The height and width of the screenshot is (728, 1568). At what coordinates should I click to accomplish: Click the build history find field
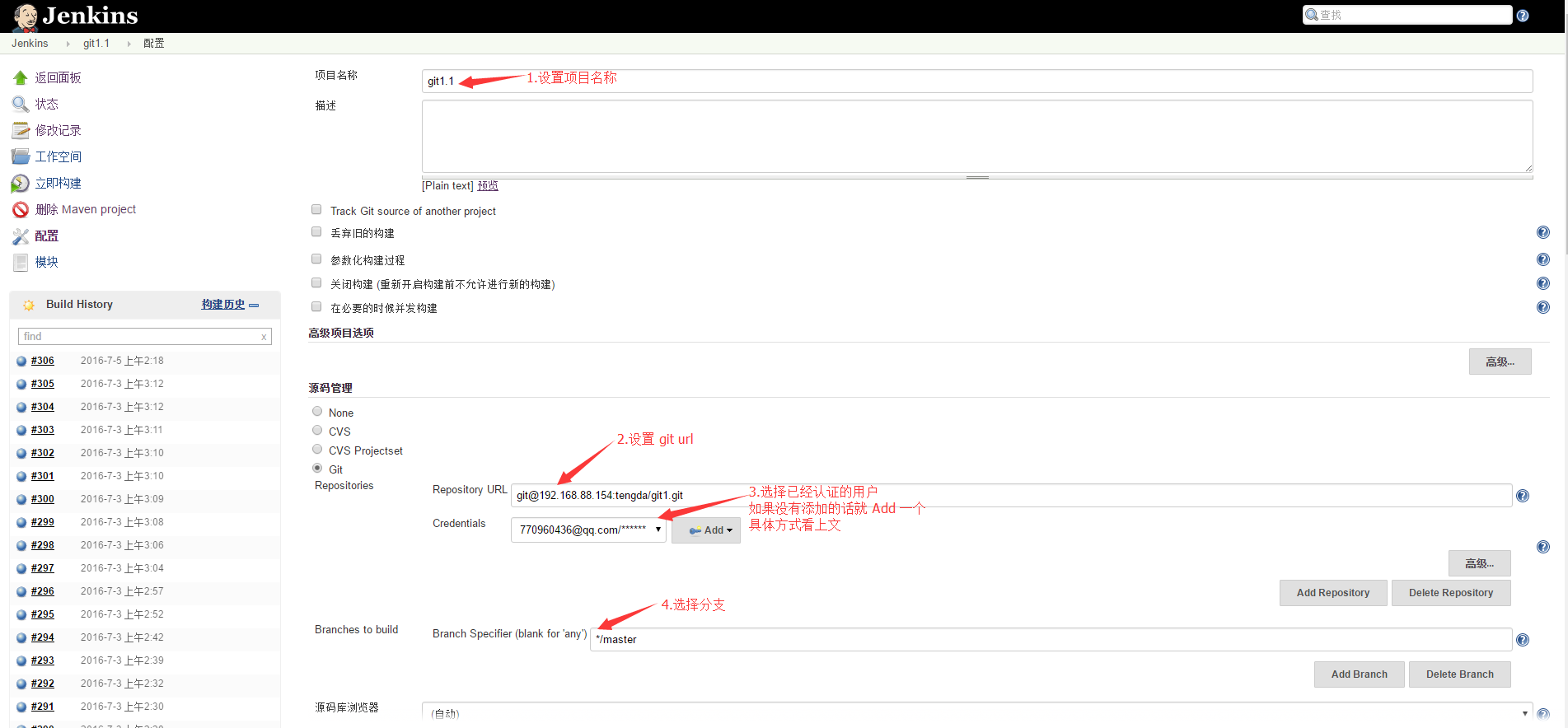pyautogui.click(x=145, y=337)
